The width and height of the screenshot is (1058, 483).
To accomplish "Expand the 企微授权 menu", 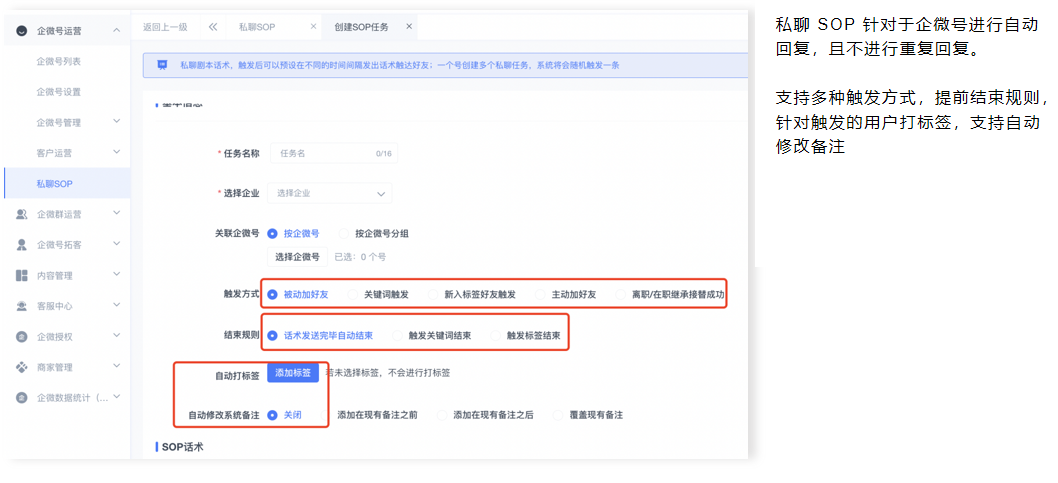I will click(x=117, y=336).
